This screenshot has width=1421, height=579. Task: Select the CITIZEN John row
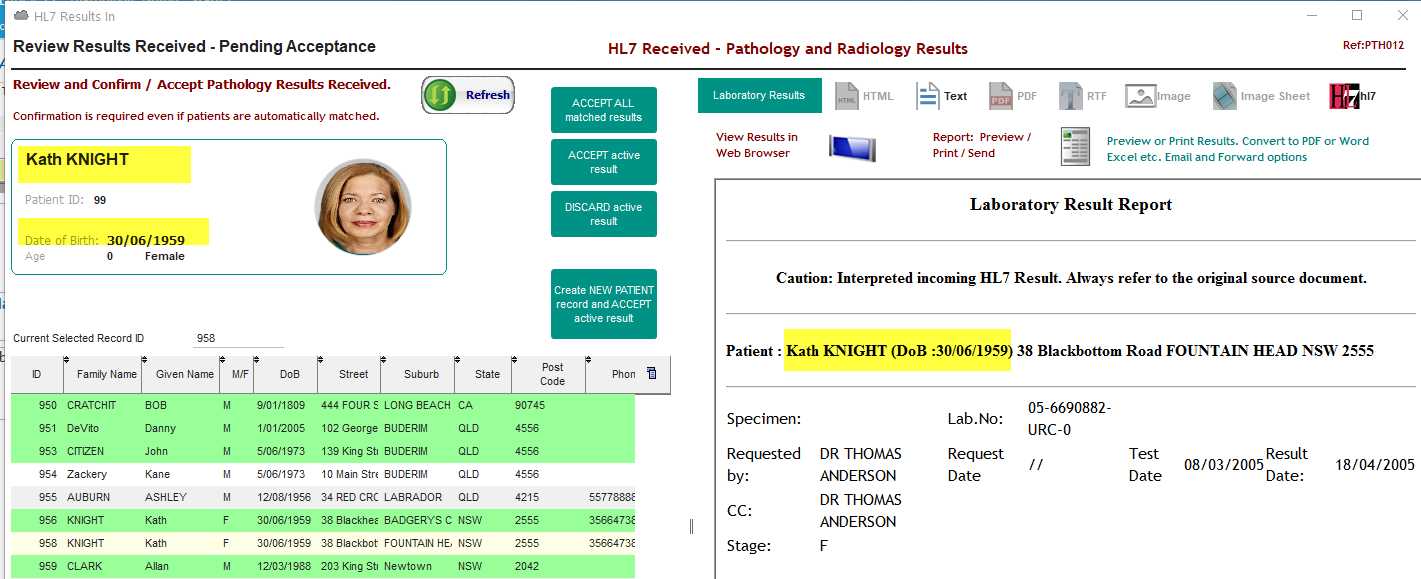click(323, 452)
